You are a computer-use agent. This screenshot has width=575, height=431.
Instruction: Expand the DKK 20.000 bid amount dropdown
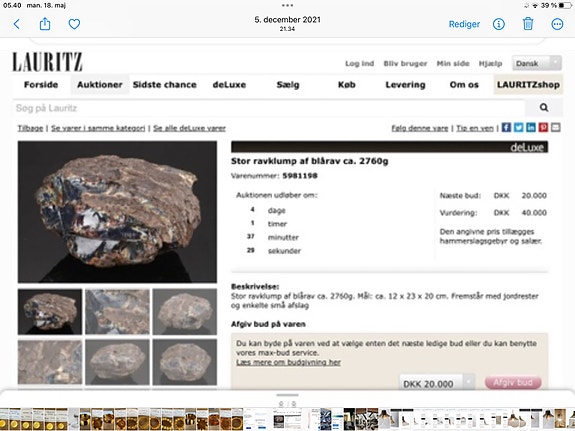(437, 383)
